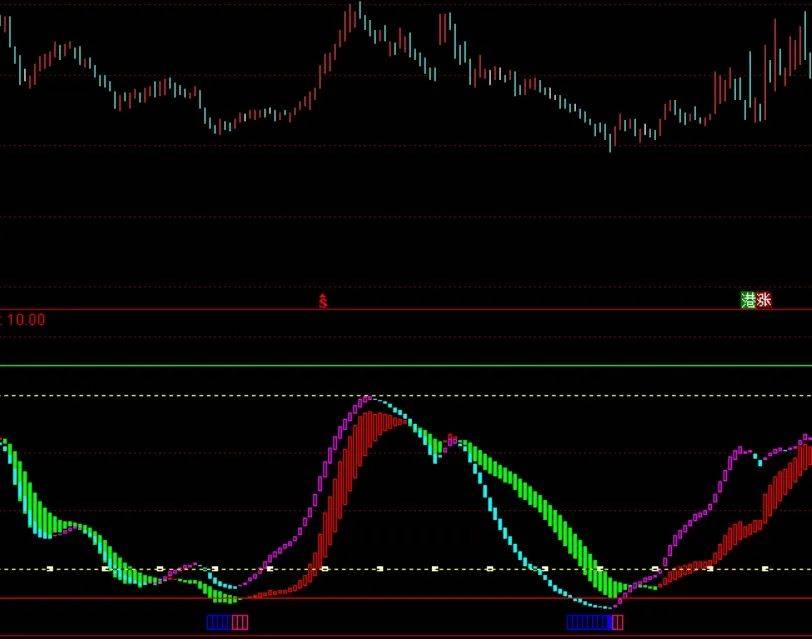
Task: Click the magenta line at its highest peak
Action: point(367,398)
